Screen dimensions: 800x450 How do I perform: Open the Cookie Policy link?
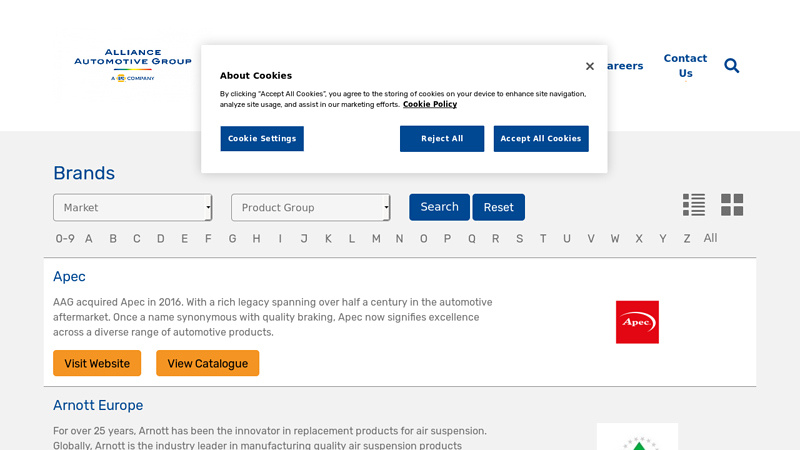click(x=430, y=104)
